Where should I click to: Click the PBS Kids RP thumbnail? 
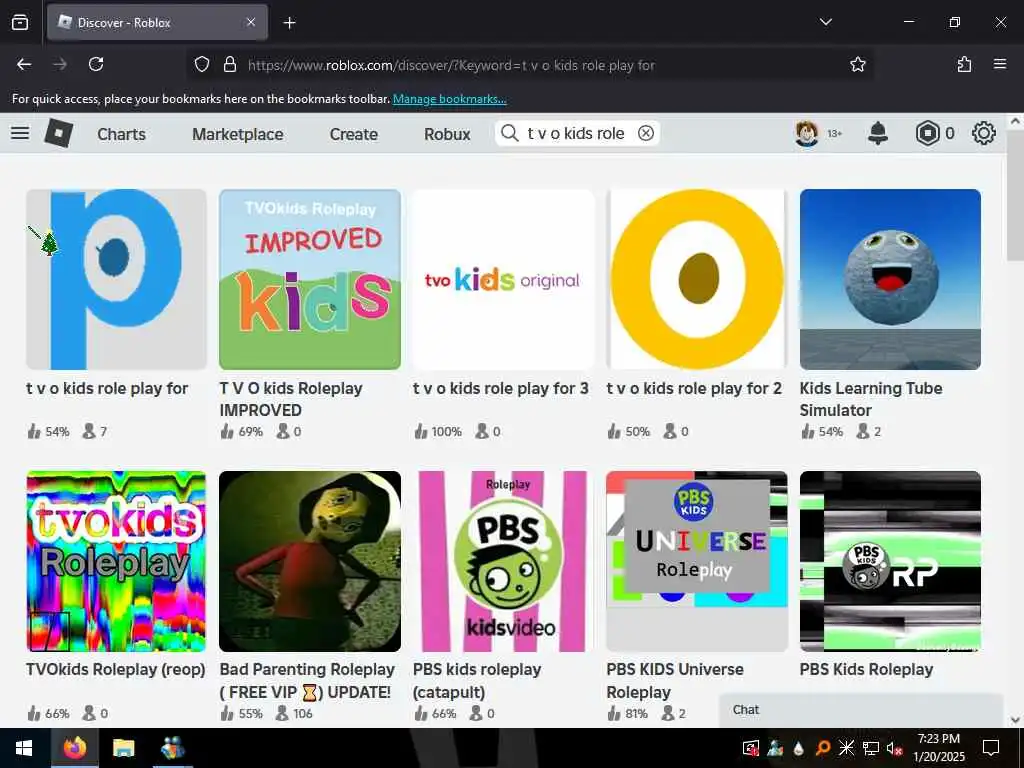point(890,561)
